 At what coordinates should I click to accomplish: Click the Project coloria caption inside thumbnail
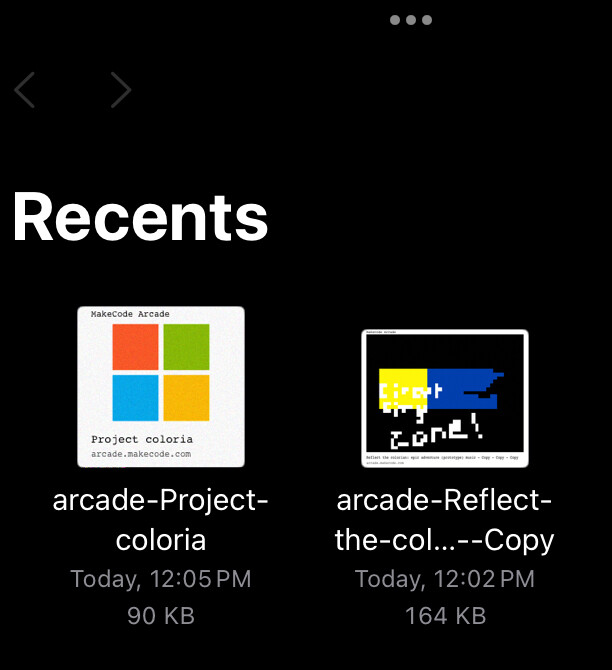point(142,440)
